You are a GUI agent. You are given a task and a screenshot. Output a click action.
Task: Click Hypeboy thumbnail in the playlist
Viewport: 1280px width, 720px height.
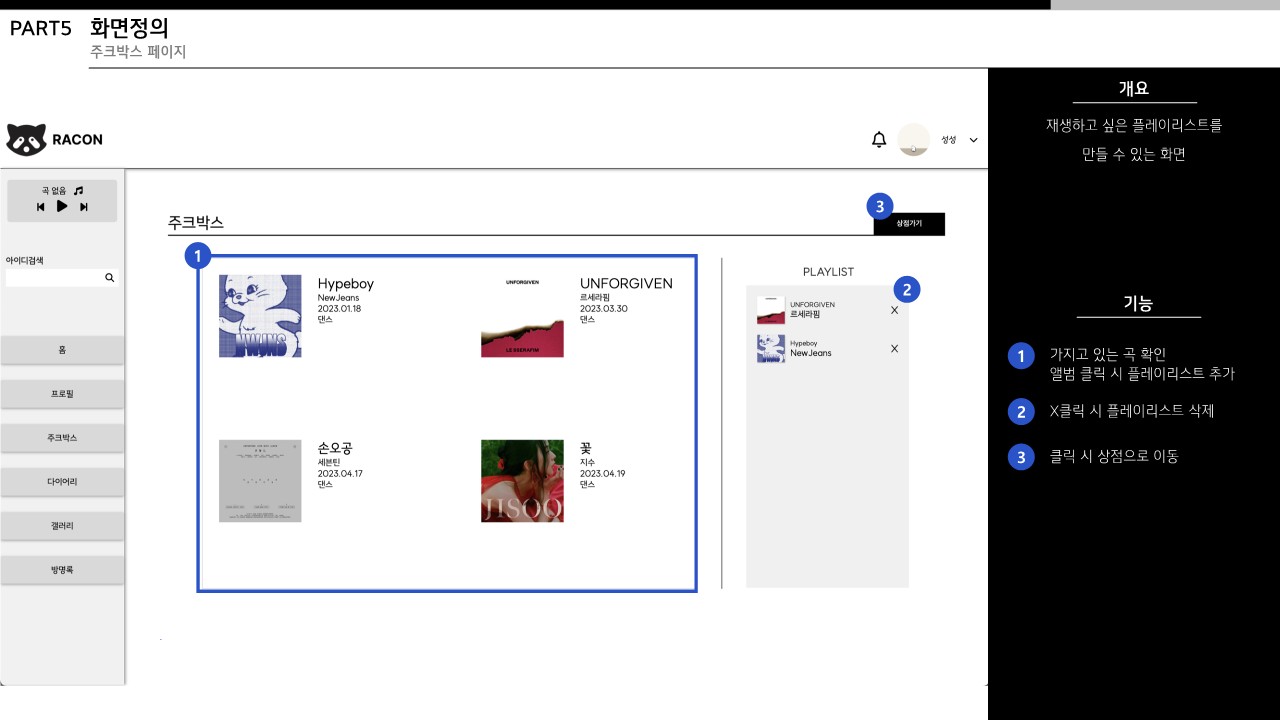coord(771,348)
